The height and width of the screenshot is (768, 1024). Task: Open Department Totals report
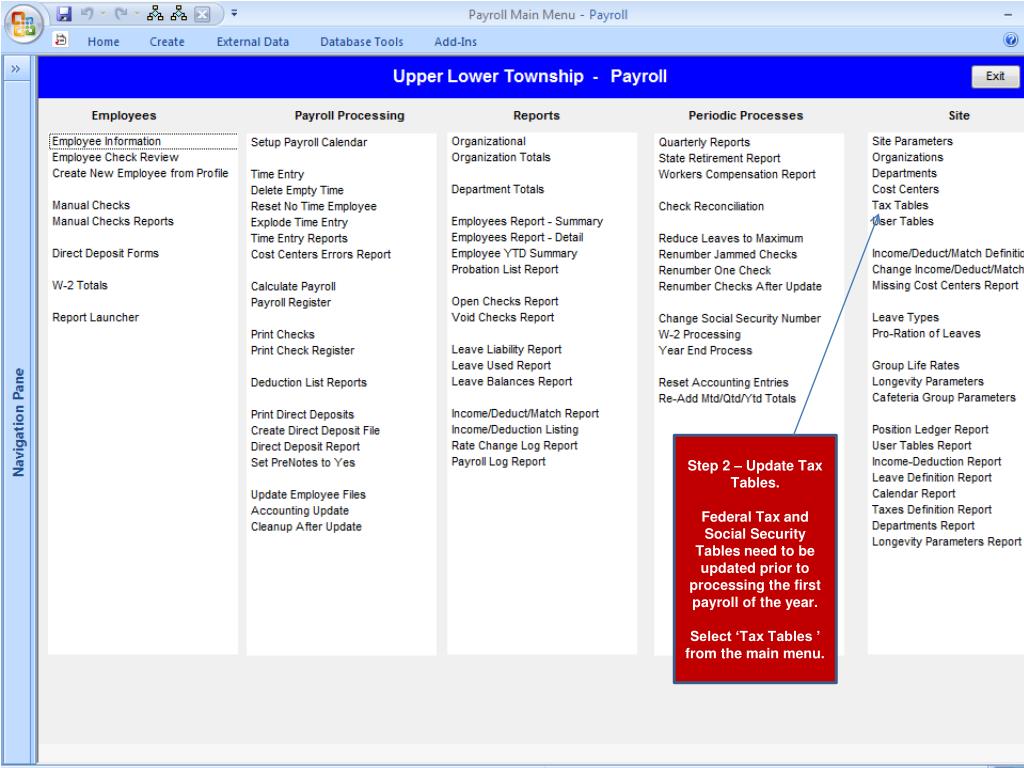coord(498,189)
